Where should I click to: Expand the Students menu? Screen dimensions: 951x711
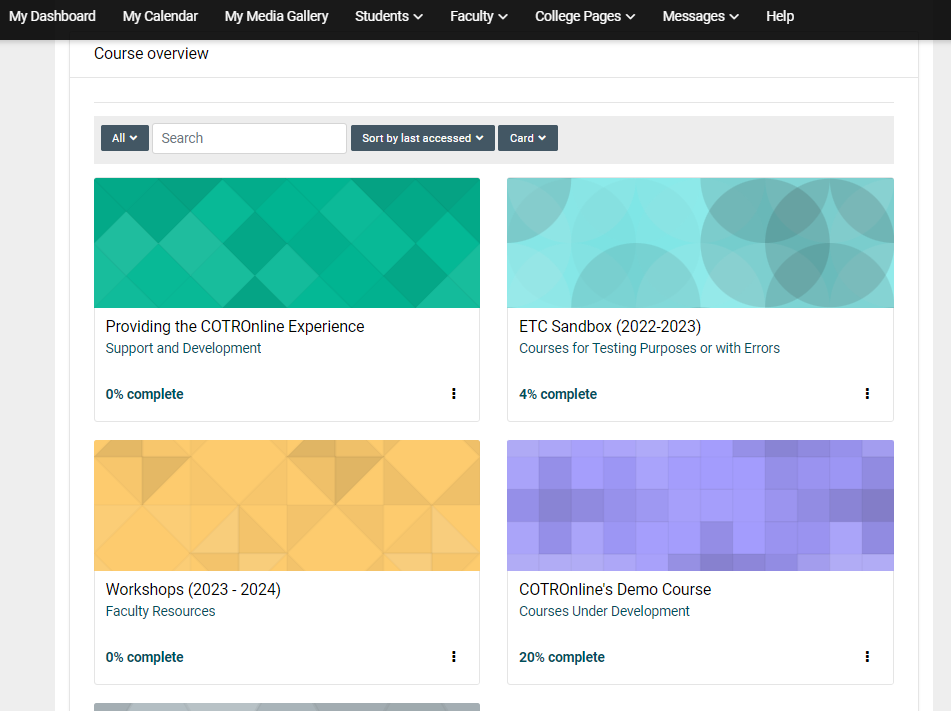point(389,16)
